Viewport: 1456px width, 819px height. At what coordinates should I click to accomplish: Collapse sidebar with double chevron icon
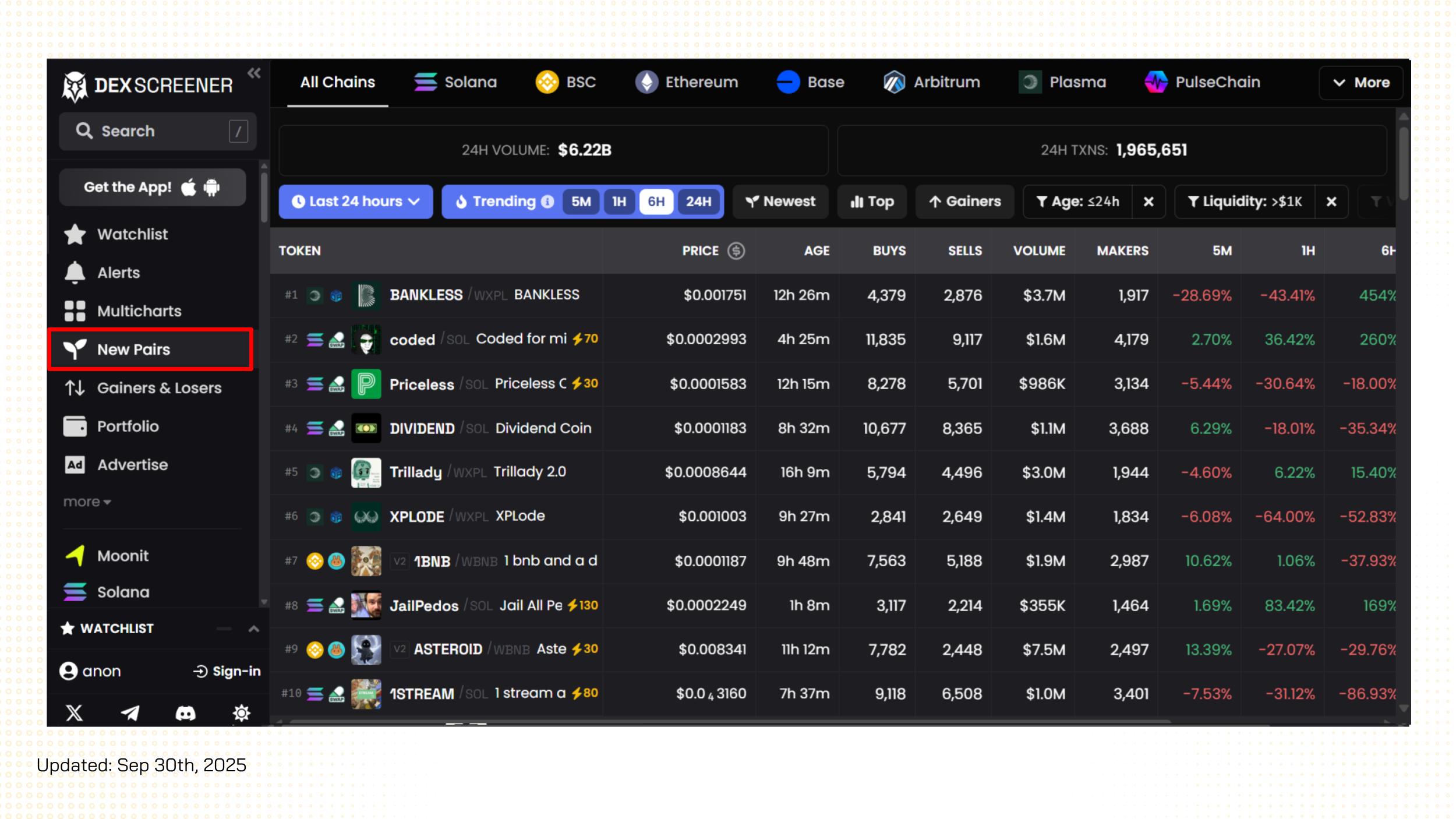254,73
